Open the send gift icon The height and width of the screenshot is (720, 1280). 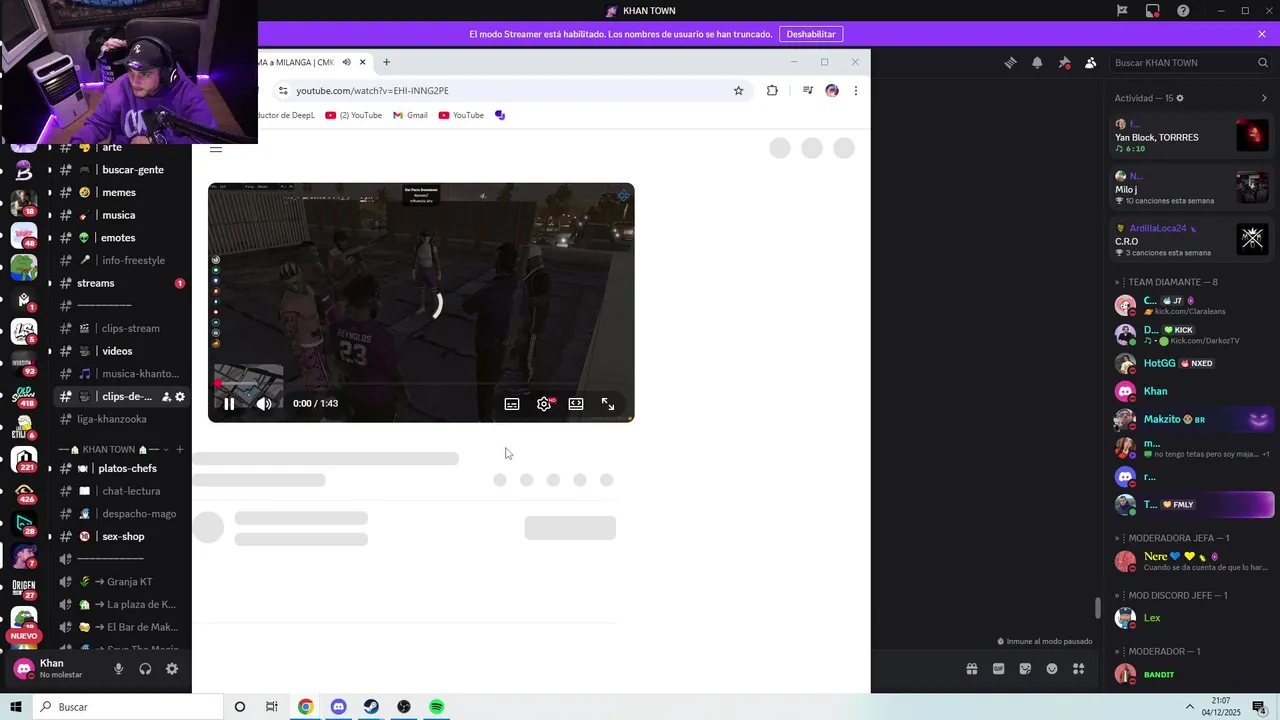(x=971, y=669)
